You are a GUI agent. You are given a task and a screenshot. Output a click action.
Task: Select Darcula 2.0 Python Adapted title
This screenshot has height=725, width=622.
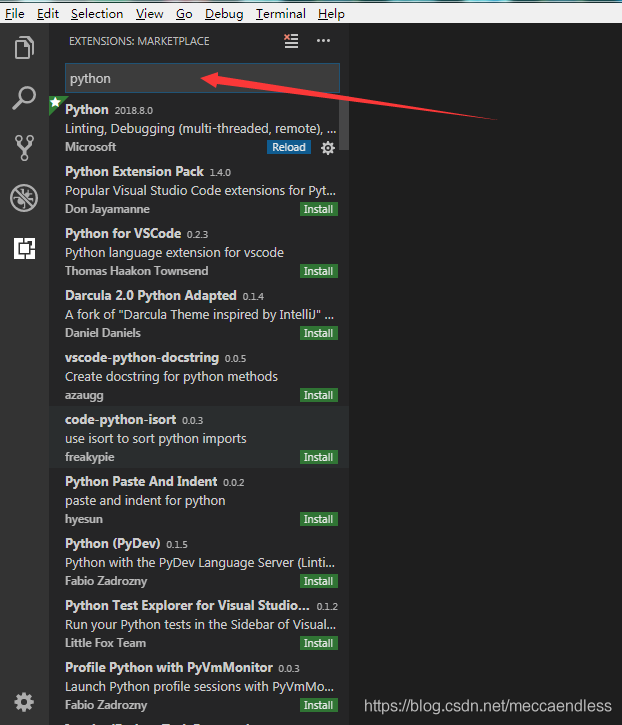pyautogui.click(x=151, y=295)
